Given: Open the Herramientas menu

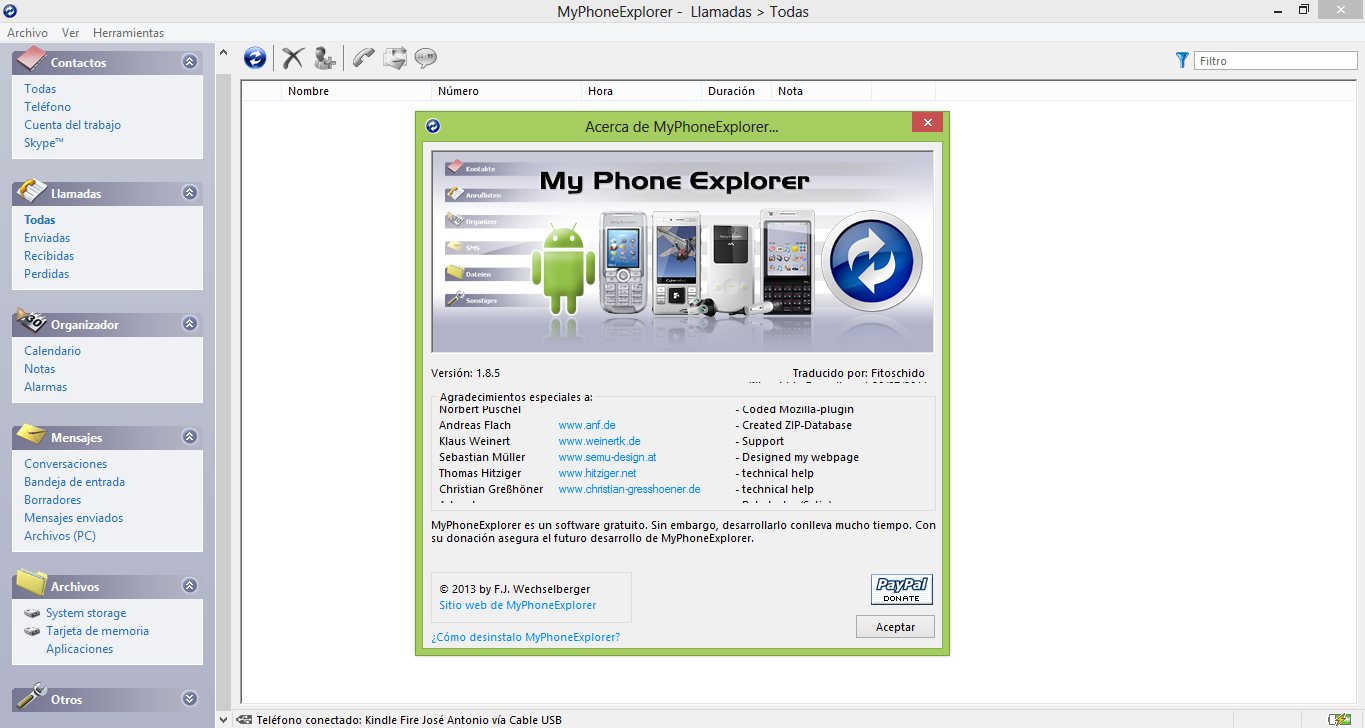Looking at the screenshot, I should 129,33.
